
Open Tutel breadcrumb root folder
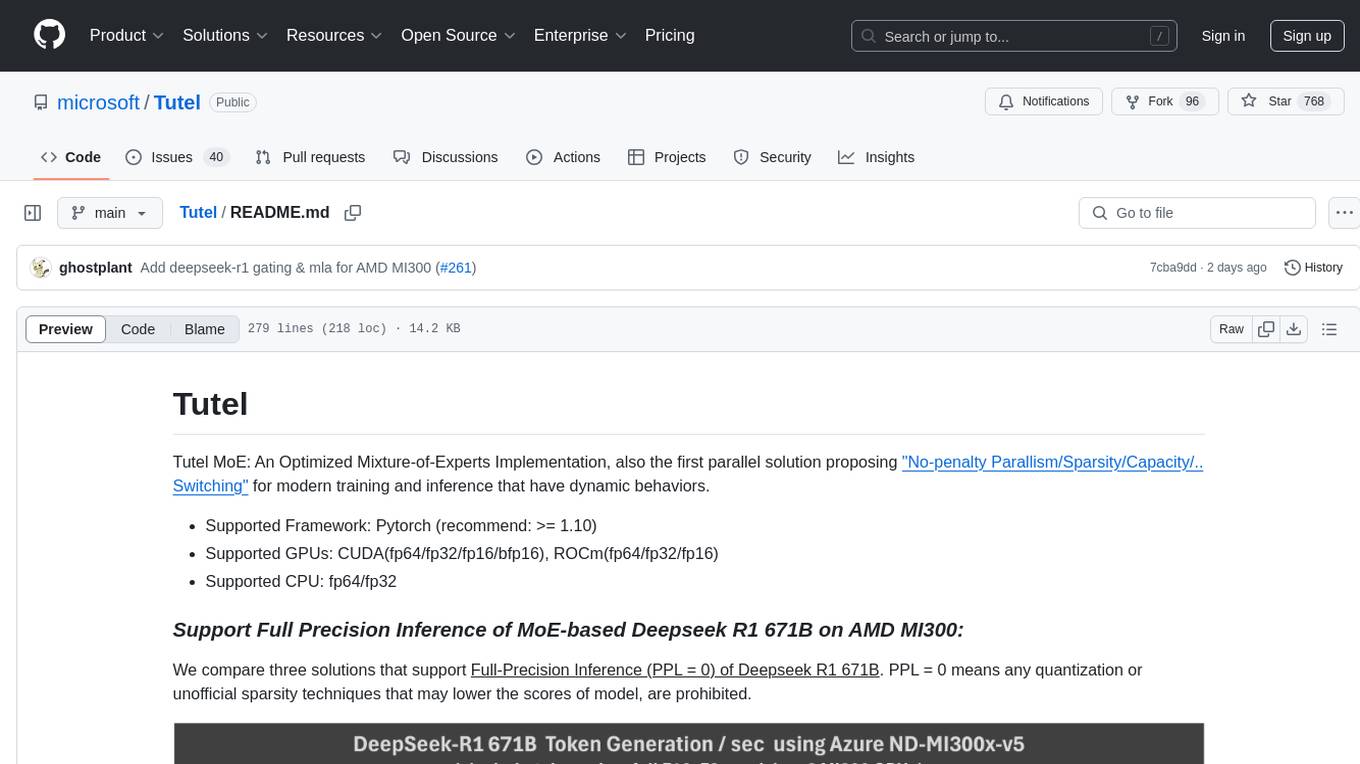pos(198,213)
